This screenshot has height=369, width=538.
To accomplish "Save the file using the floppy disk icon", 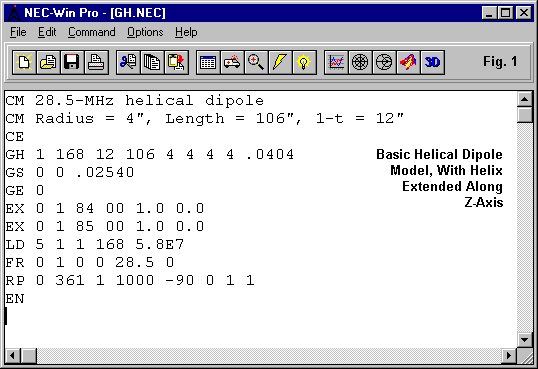I will point(72,62).
